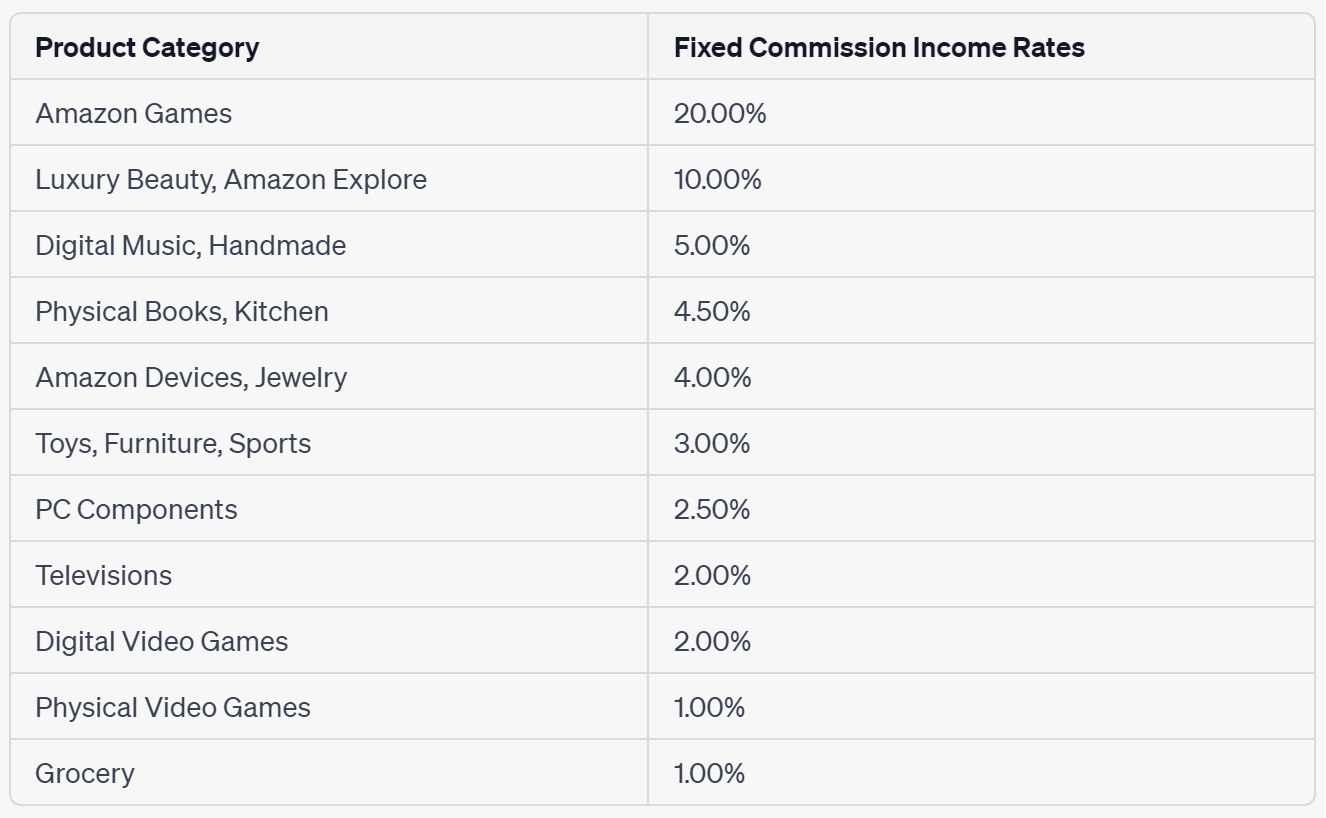Click the 2.50% commission rate

tap(712, 509)
